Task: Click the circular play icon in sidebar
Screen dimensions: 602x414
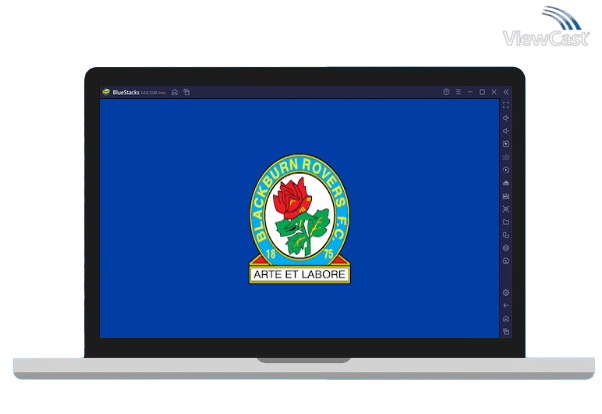Action: click(x=506, y=170)
